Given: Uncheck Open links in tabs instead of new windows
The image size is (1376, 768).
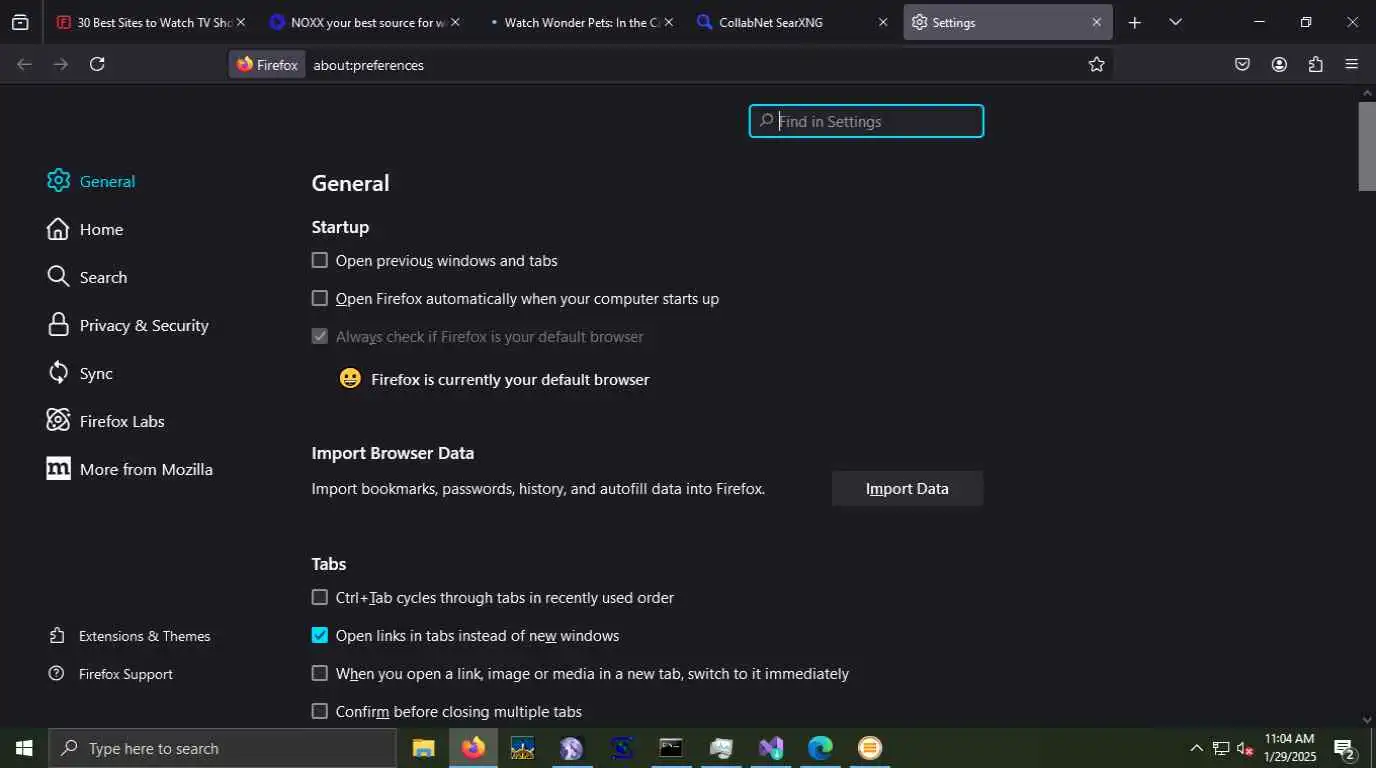Looking at the screenshot, I should click(x=320, y=635).
